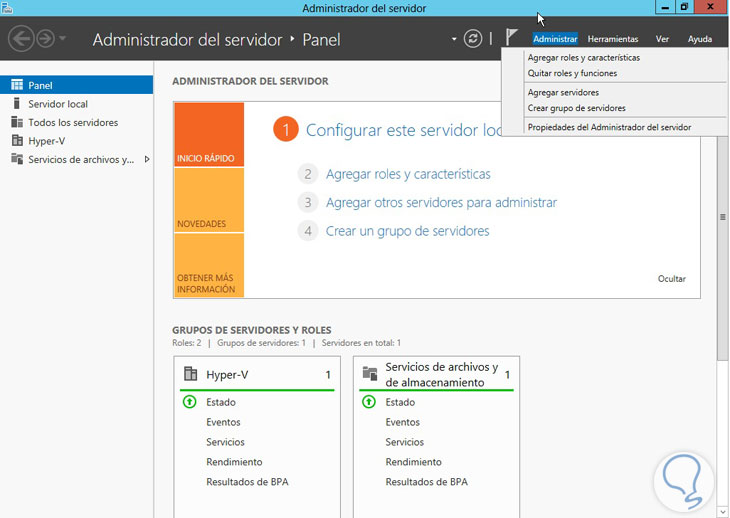Minimize the Administrador del servidor window
The width and height of the screenshot is (730, 518).
[x=665, y=7]
